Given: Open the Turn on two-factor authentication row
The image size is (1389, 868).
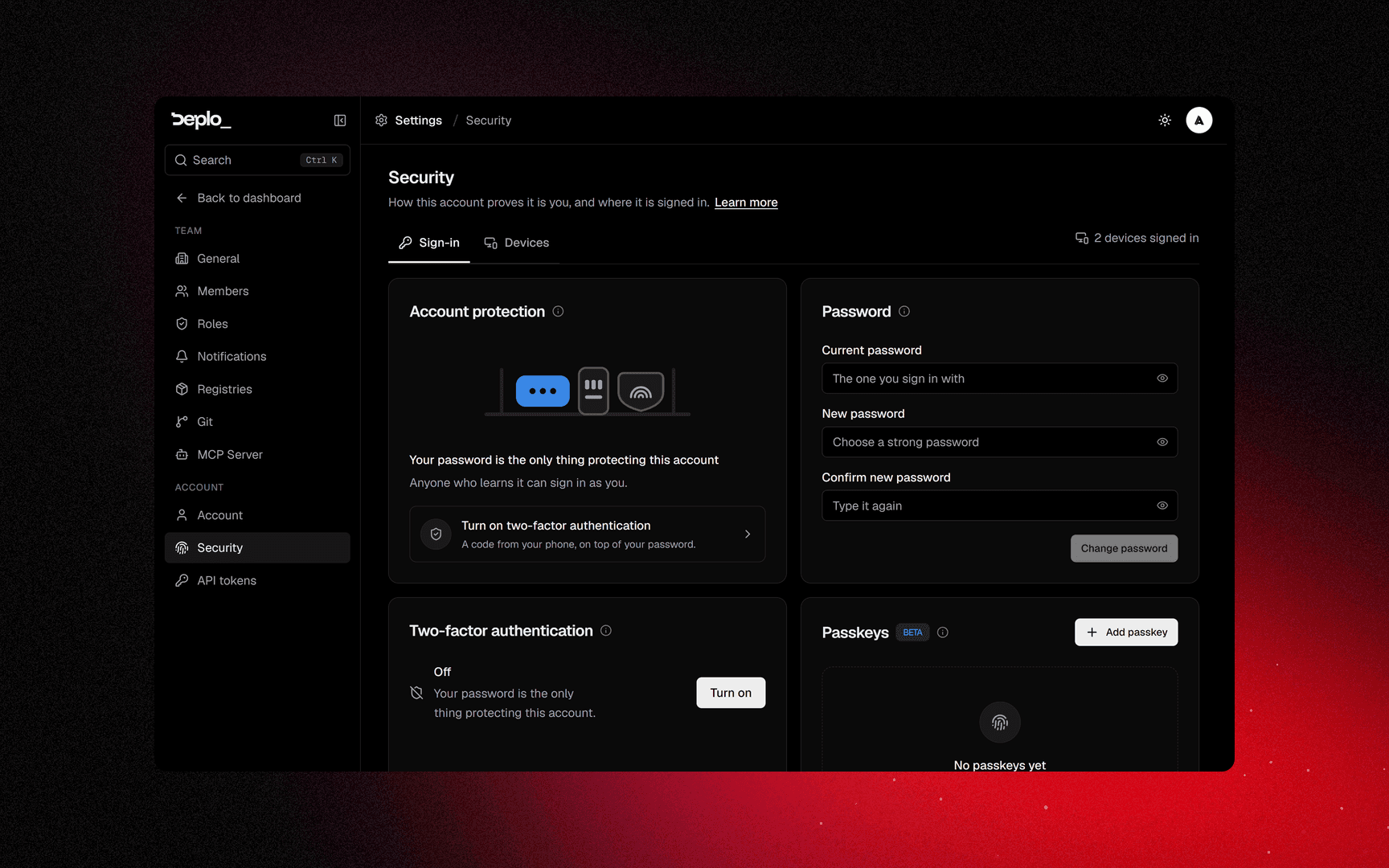Looking at the screenshot, I should pos(587,534).
